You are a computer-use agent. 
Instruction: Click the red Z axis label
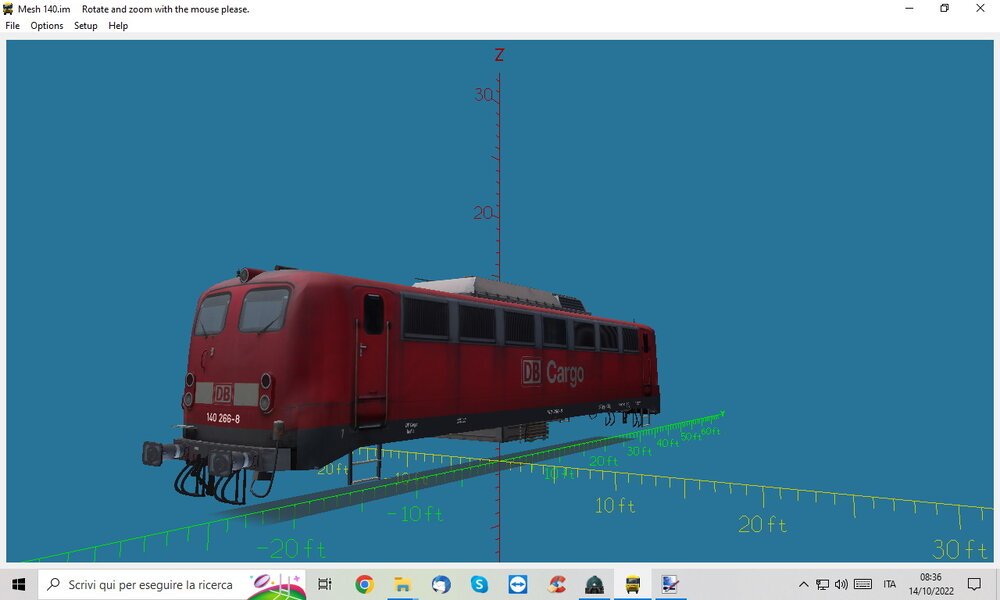499,55
